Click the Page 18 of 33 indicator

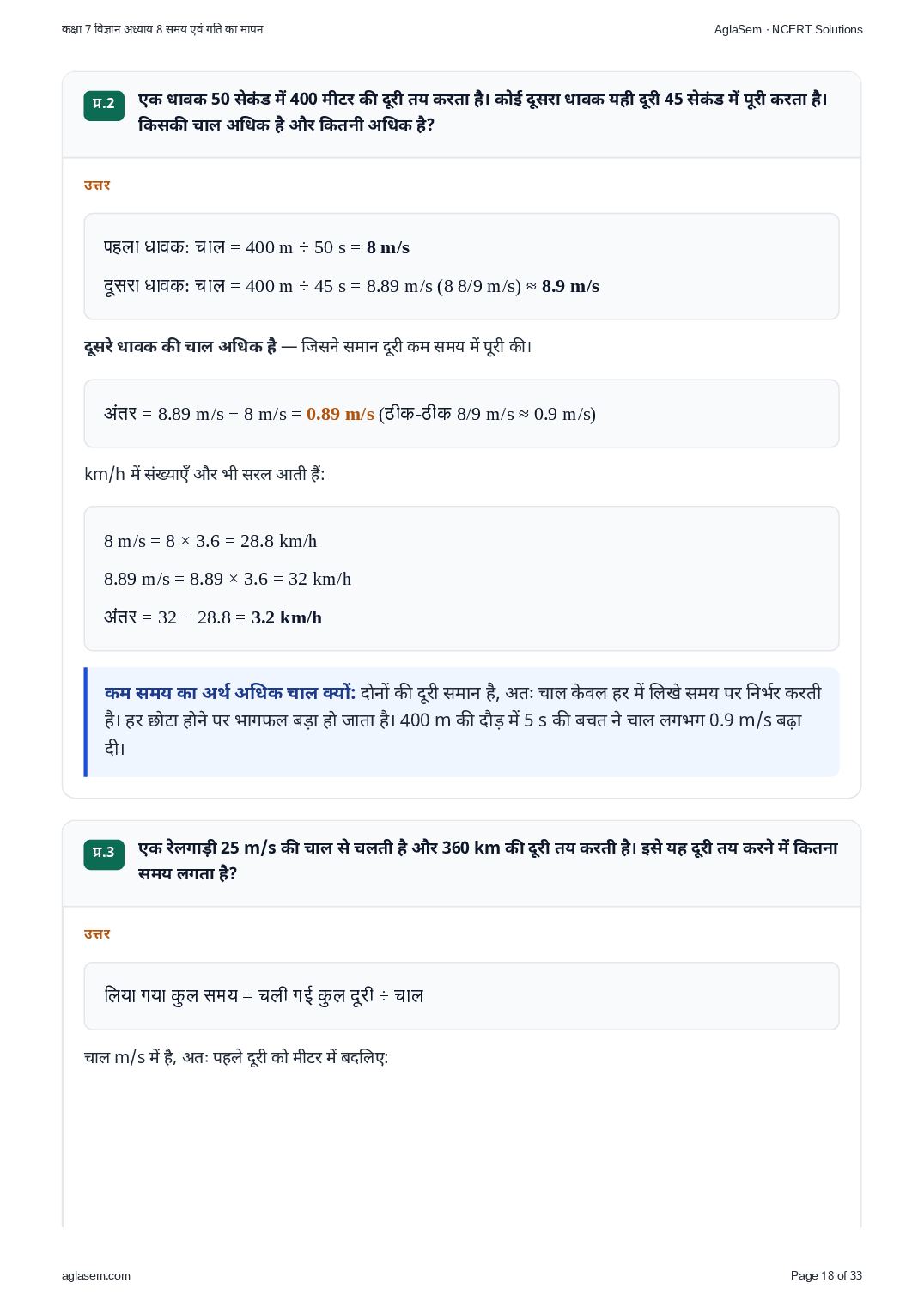826,1275
